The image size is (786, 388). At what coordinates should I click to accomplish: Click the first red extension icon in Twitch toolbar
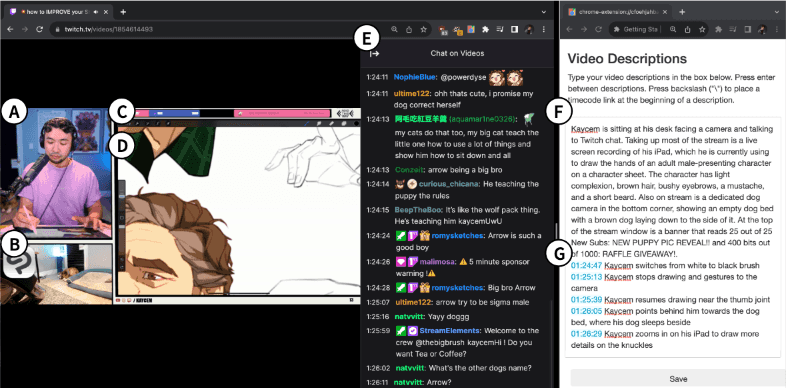tap(443, 30)
